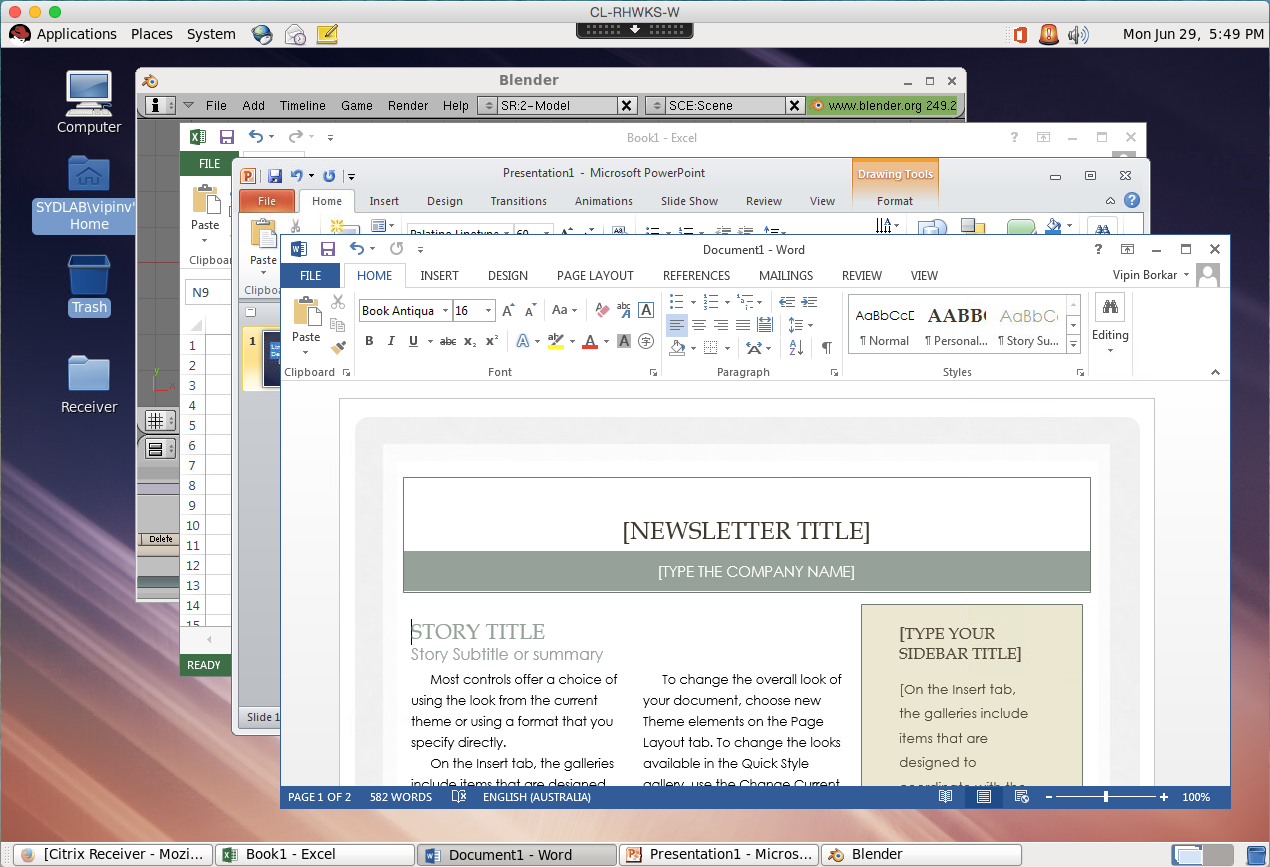
Task: Open the Render menu in Blender
Action: point(407,105)
